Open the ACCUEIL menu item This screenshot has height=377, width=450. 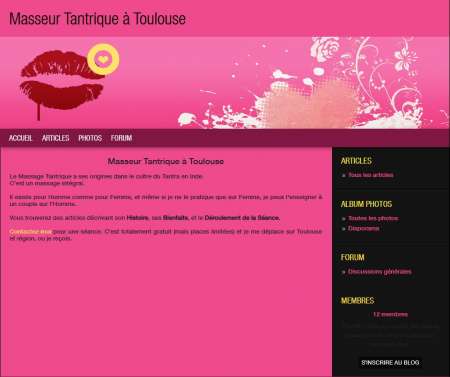(20, 138)
